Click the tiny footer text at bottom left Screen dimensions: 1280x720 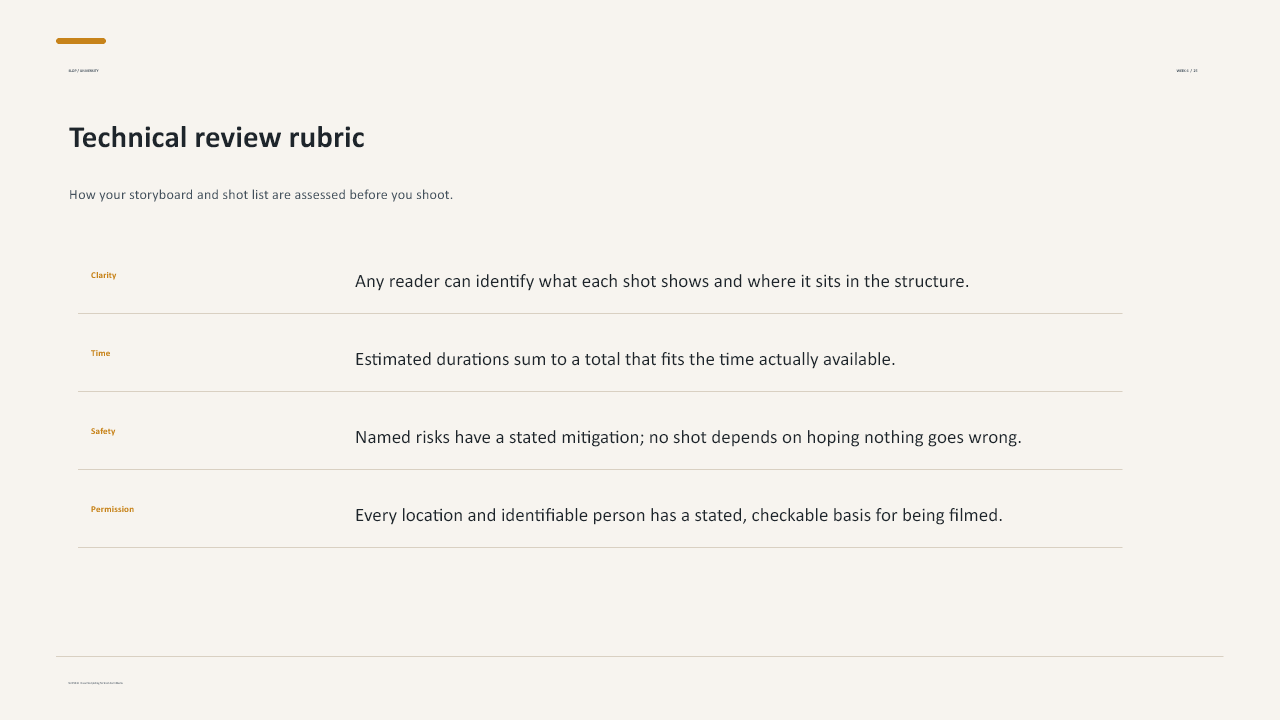96,683
